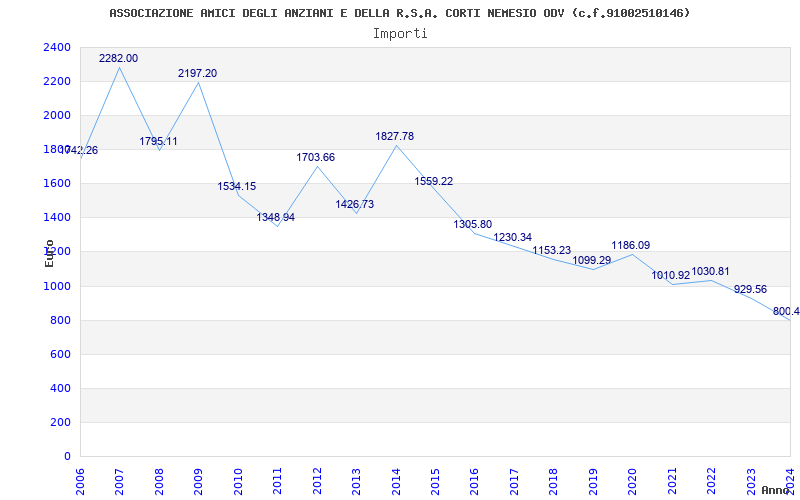Click the 1426.73 data label
The width and height of the screenshot is (800, 500).
[355, 205]
